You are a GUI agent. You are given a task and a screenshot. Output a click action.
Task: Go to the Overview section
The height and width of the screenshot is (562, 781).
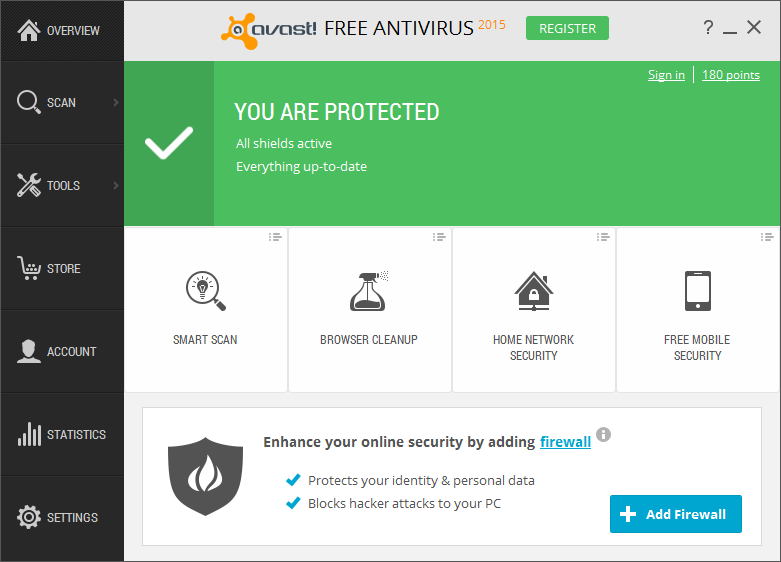click(x=61, y=31)
